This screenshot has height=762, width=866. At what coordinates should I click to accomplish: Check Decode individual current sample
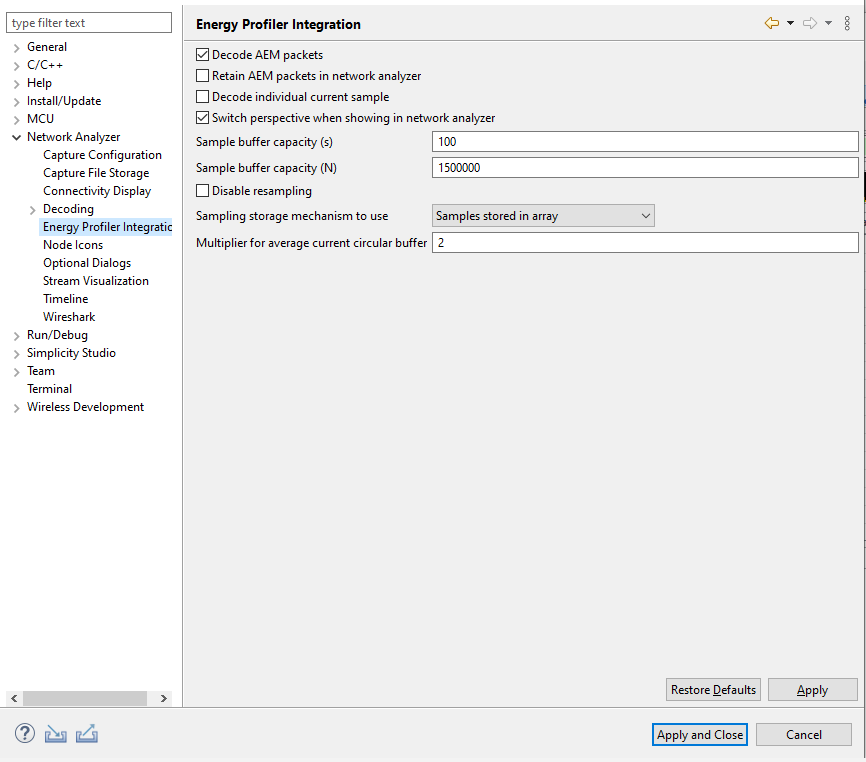coord(202,96)
